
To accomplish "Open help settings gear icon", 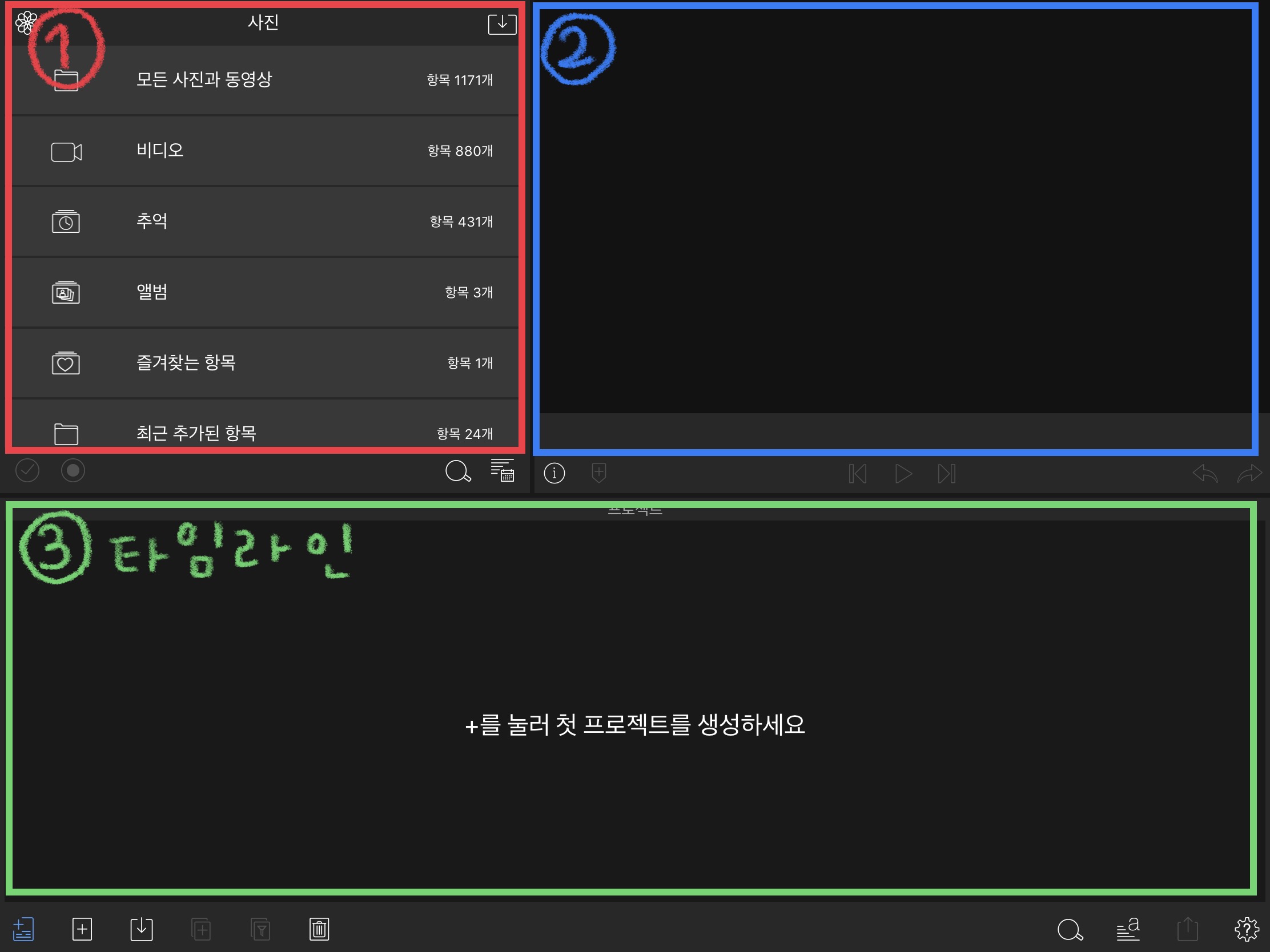I will pos(1247,929).
